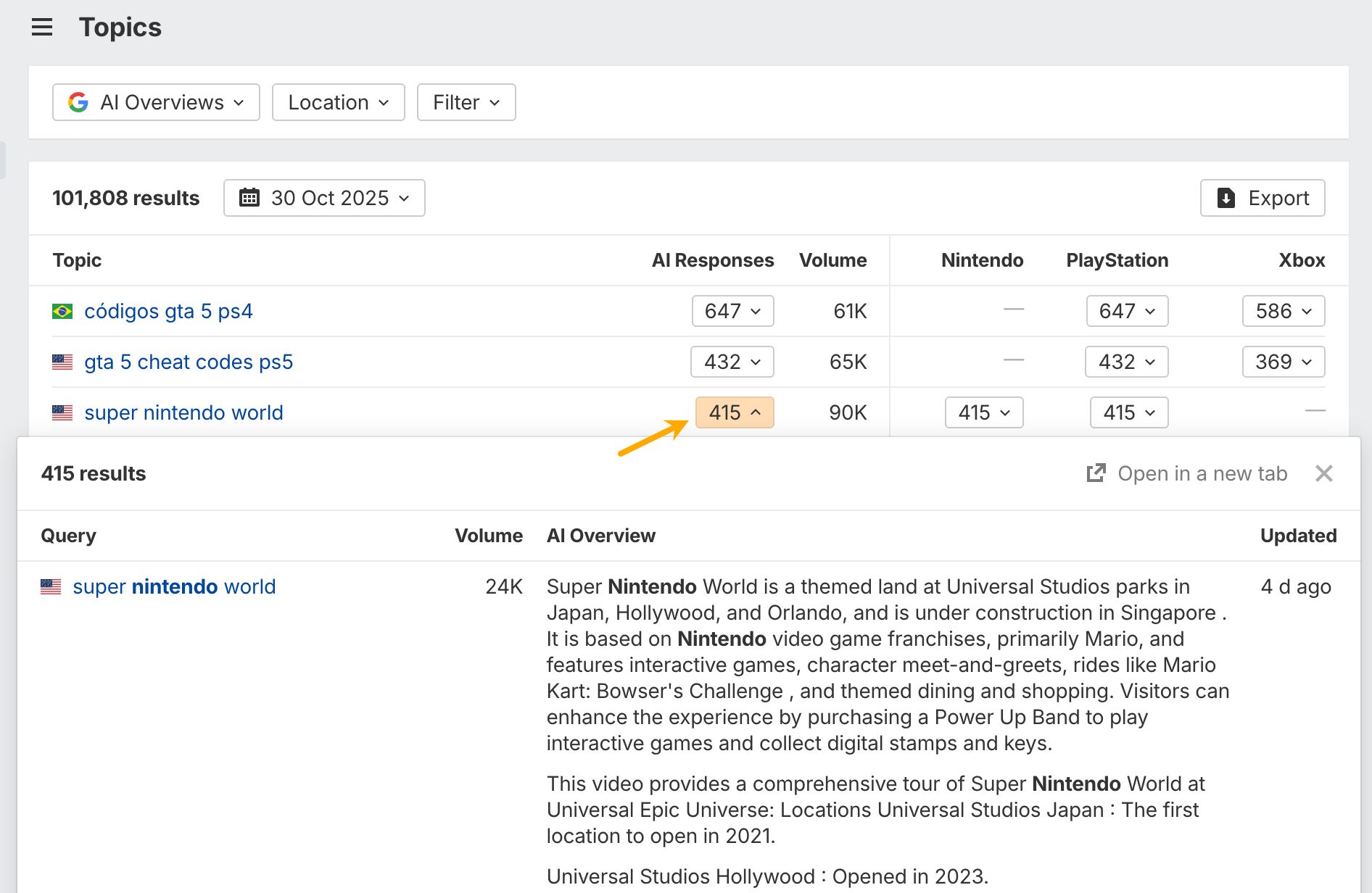This screenshot has width=1372, height=893.
Task: Click the Google logo in AI Overviews
Action: [78, 102]
